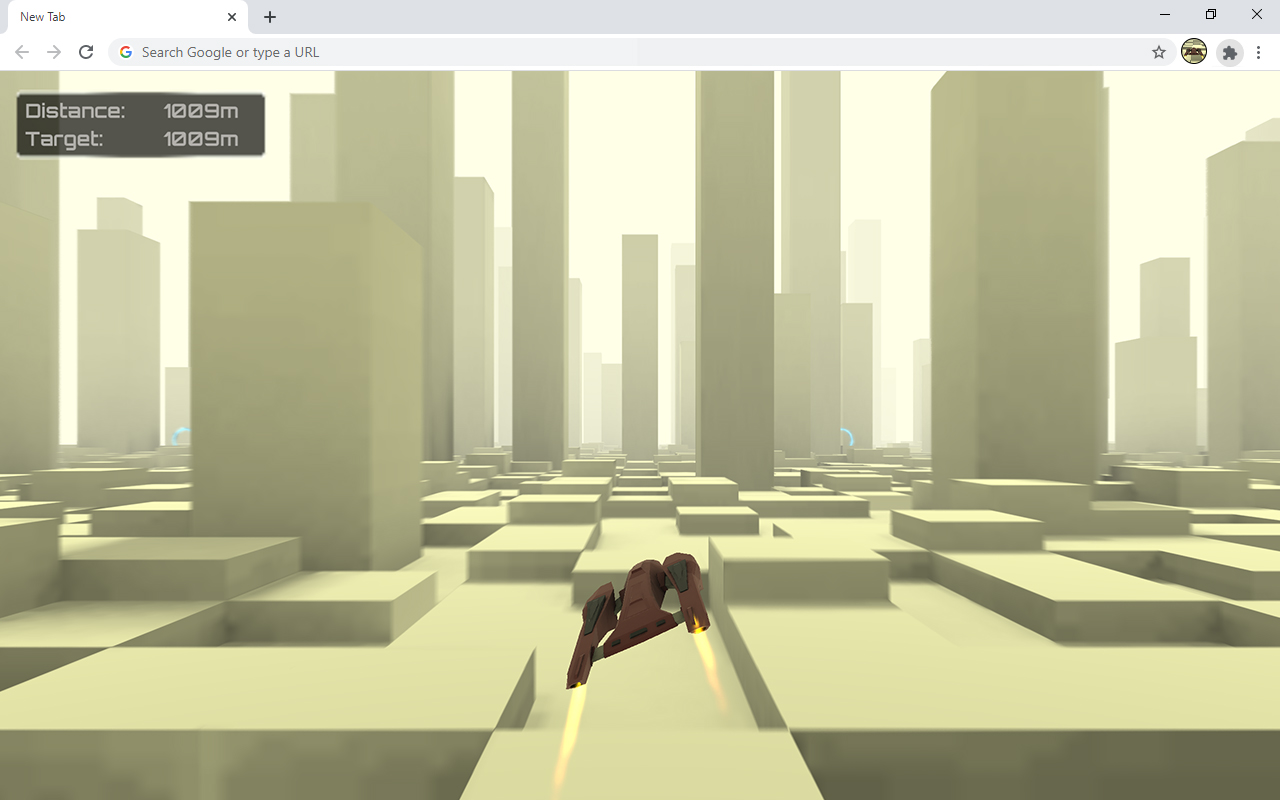Select the New Tab tab
The width and height of the screenshot is (1280, 800).
(x=126, y=17)
